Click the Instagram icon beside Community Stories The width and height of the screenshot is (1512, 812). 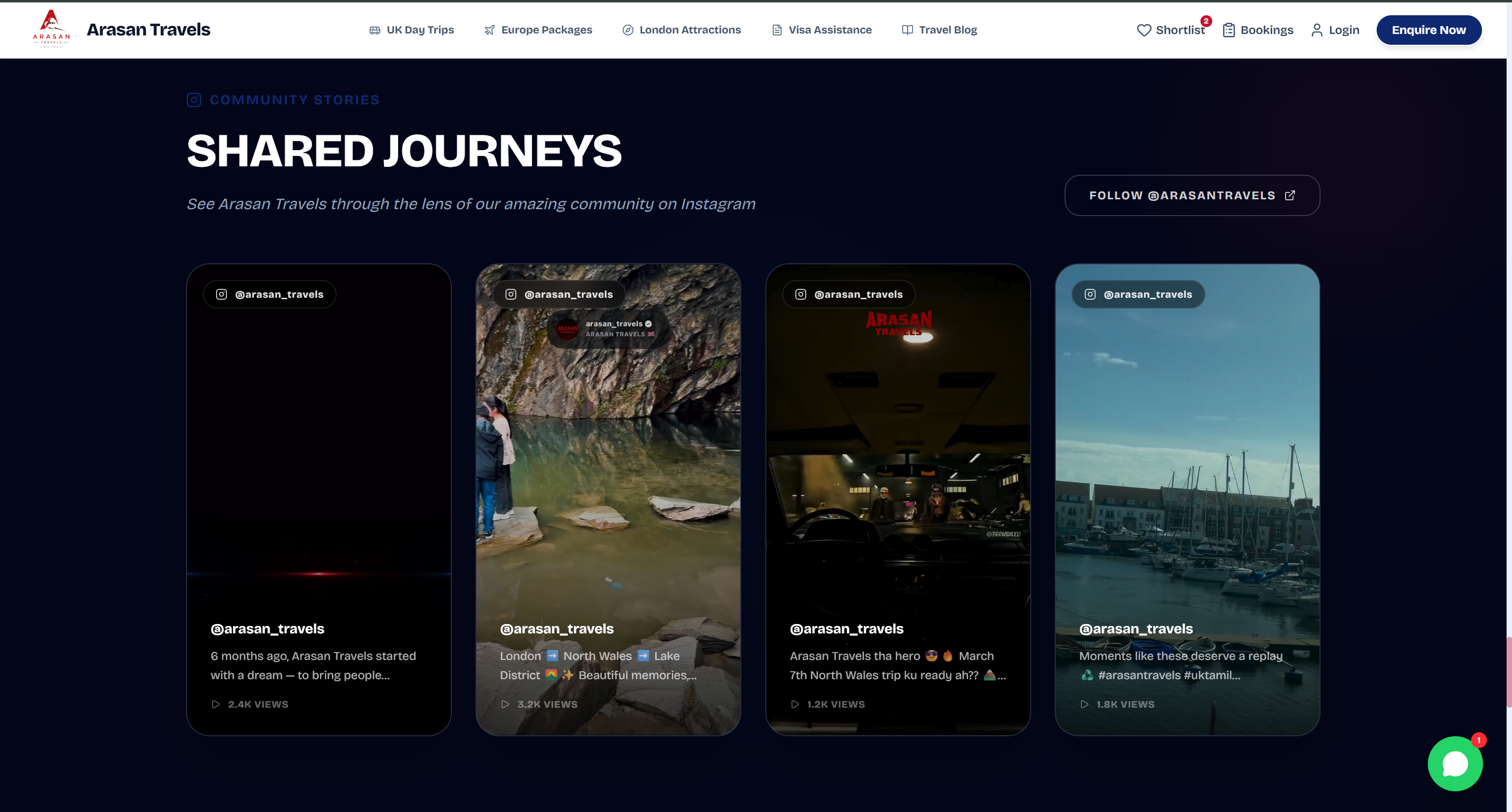194,100
